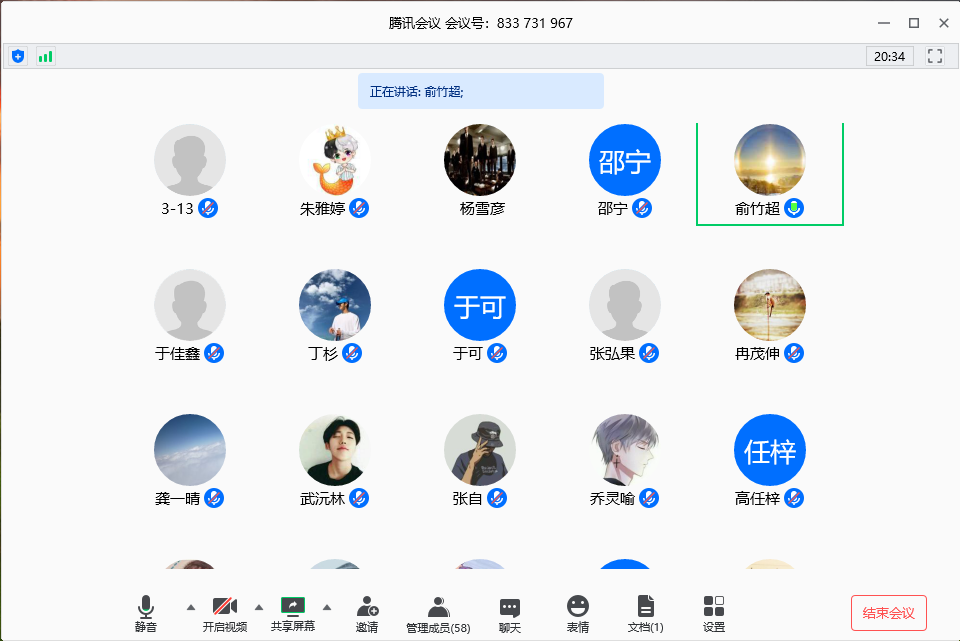Enter full screen mode via corner icon

coord(935,56)
